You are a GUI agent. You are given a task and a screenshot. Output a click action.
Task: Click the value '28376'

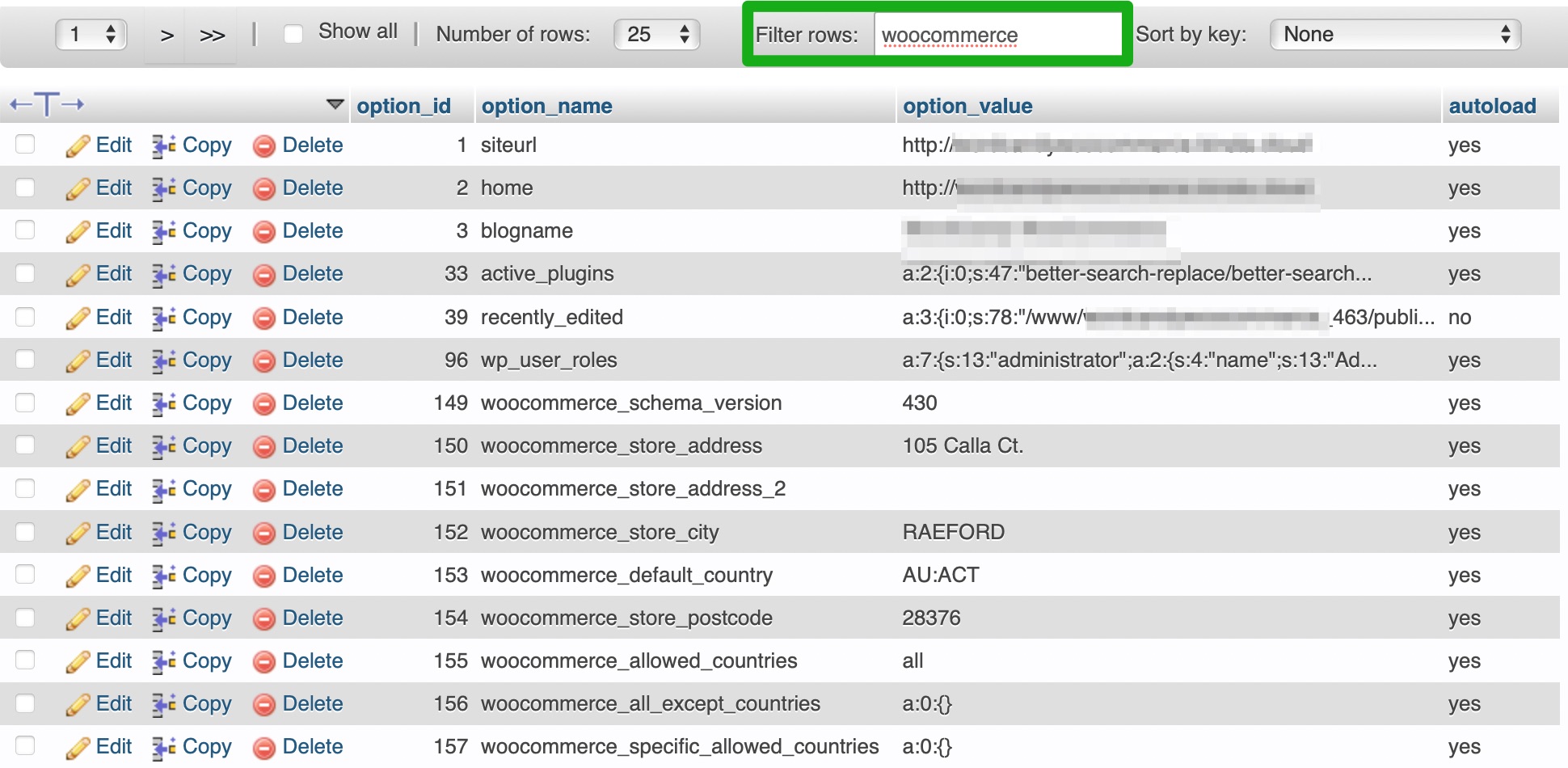pyautogui.click(x=931, y=618)
